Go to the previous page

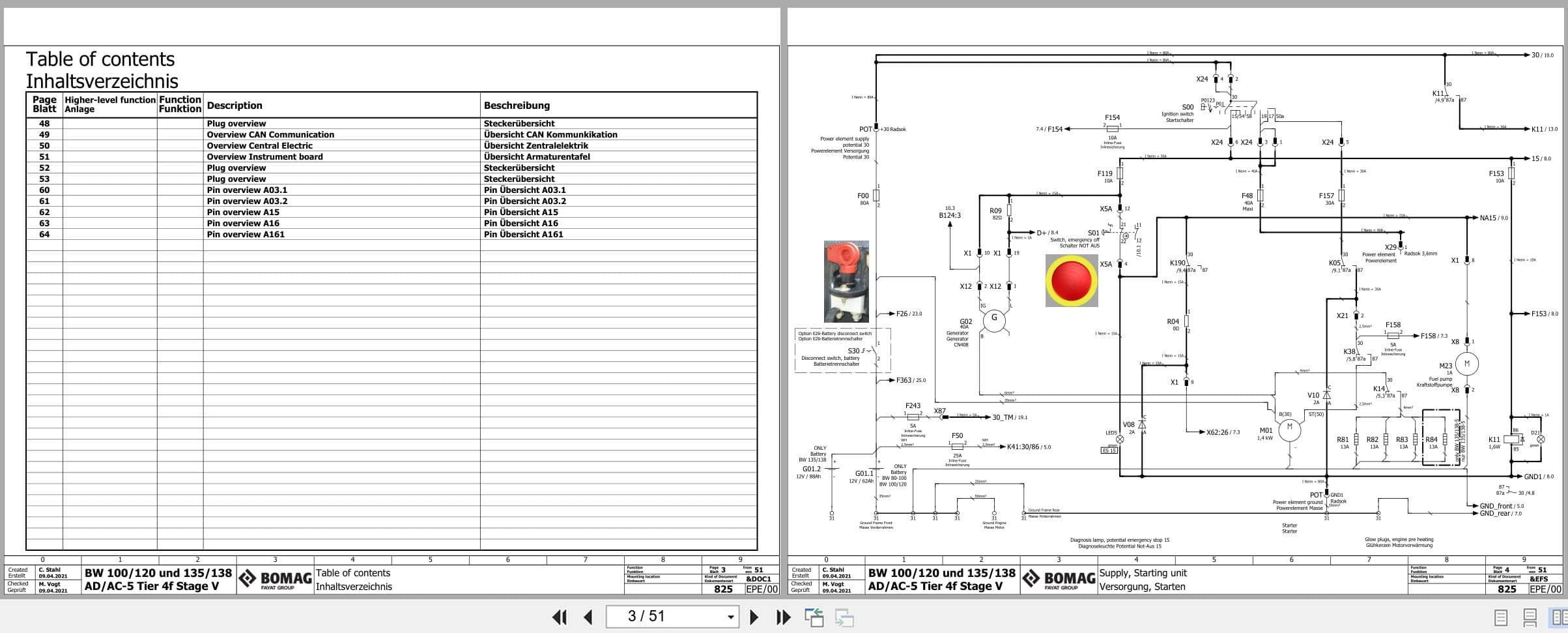click(x=588, y=617)
